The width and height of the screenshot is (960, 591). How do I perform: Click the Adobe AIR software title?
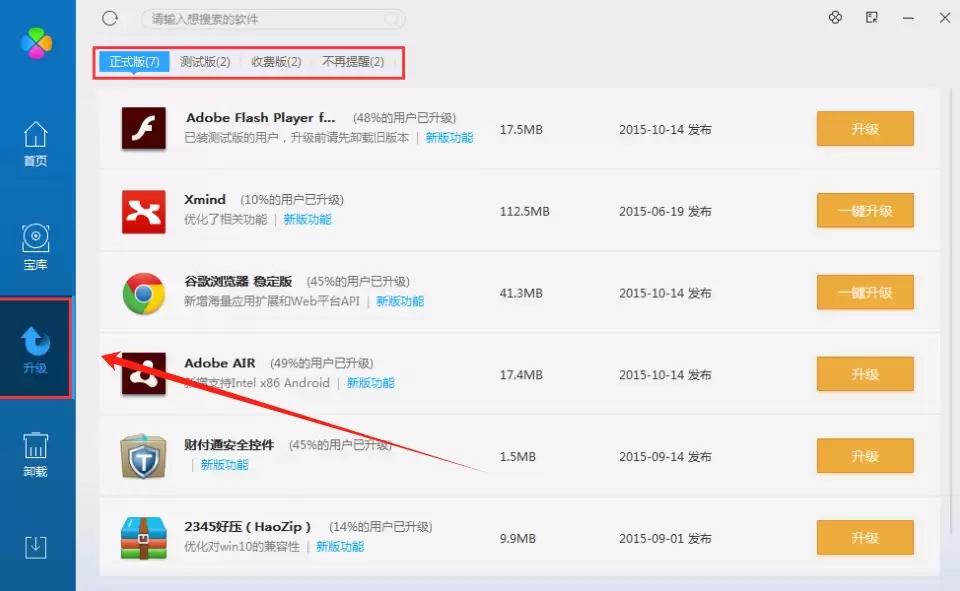click(x=220, y=363)
